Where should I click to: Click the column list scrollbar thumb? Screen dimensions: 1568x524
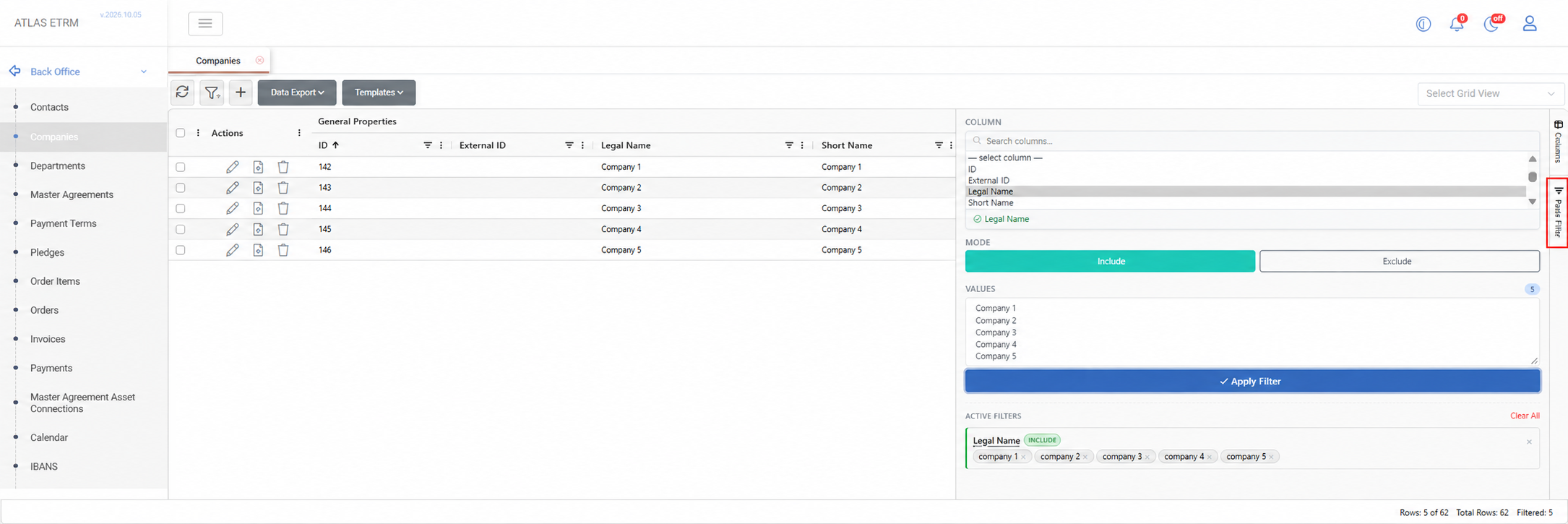pos(1532,176)
